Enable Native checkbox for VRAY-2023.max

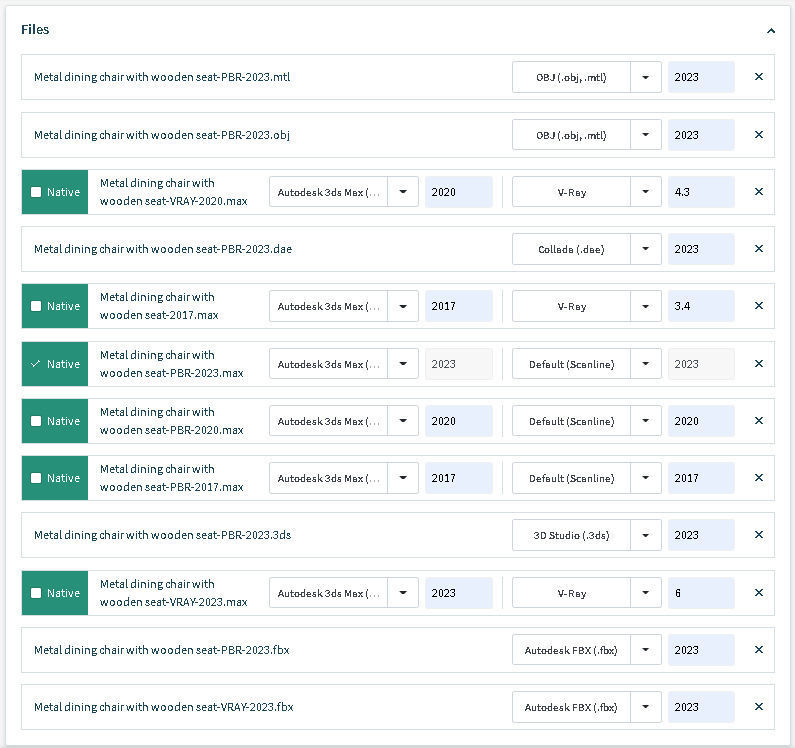37,593
